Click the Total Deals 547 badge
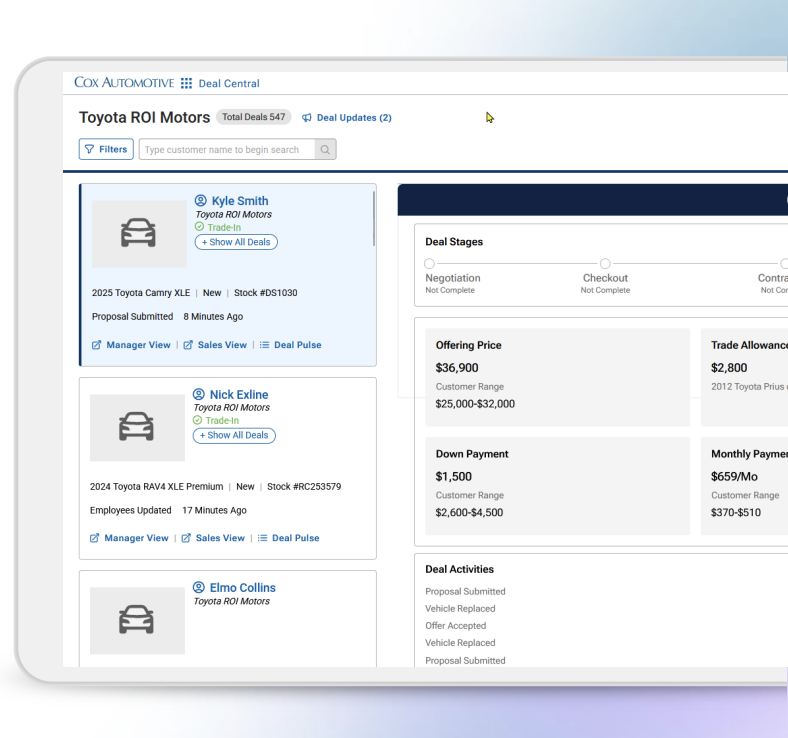Screen dimensions: 788x738 [x=254, y=117]
